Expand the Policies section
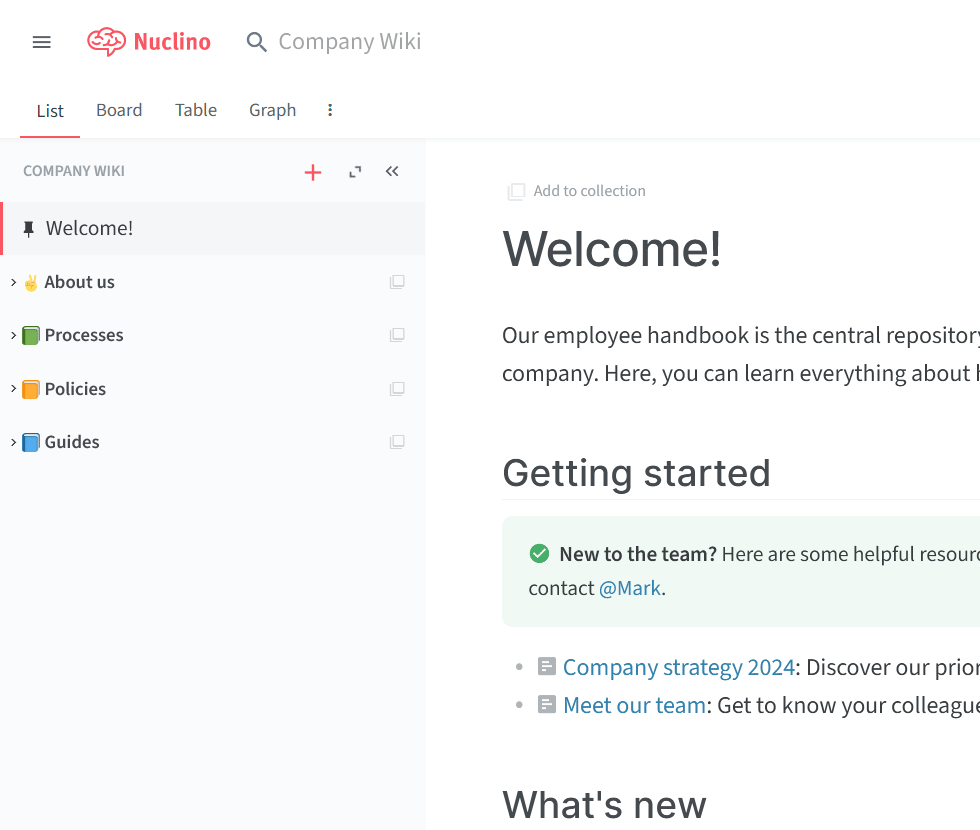980x830 pixels. 13,388
